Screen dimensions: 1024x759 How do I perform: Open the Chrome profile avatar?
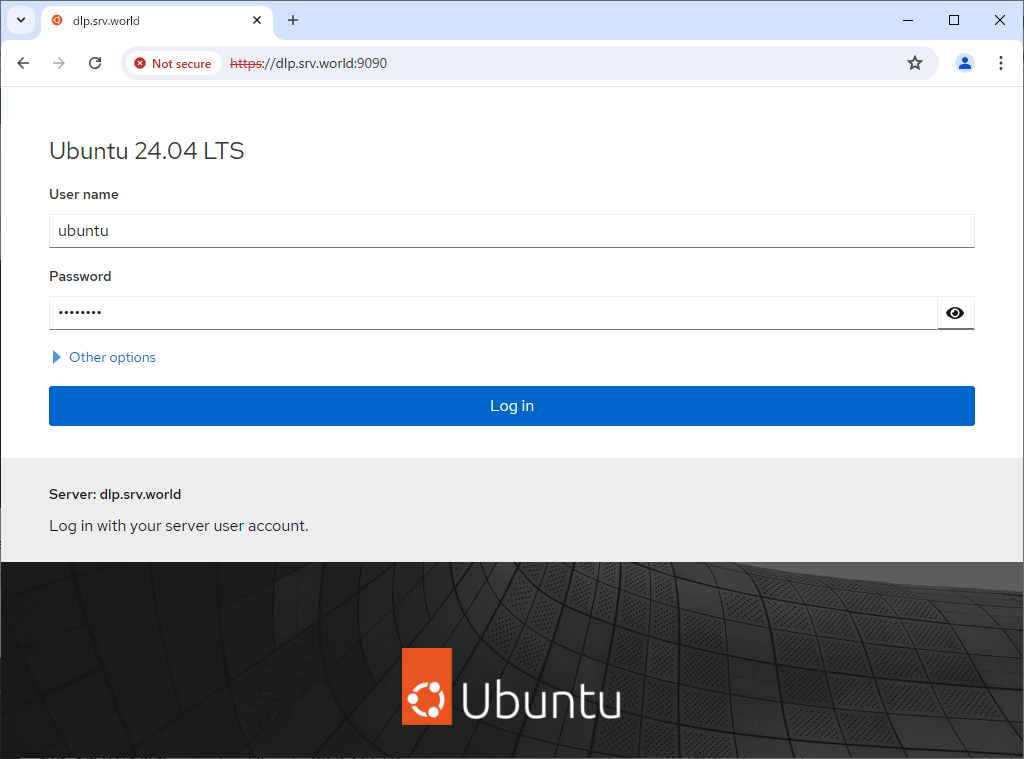click(x=964, y=63)
